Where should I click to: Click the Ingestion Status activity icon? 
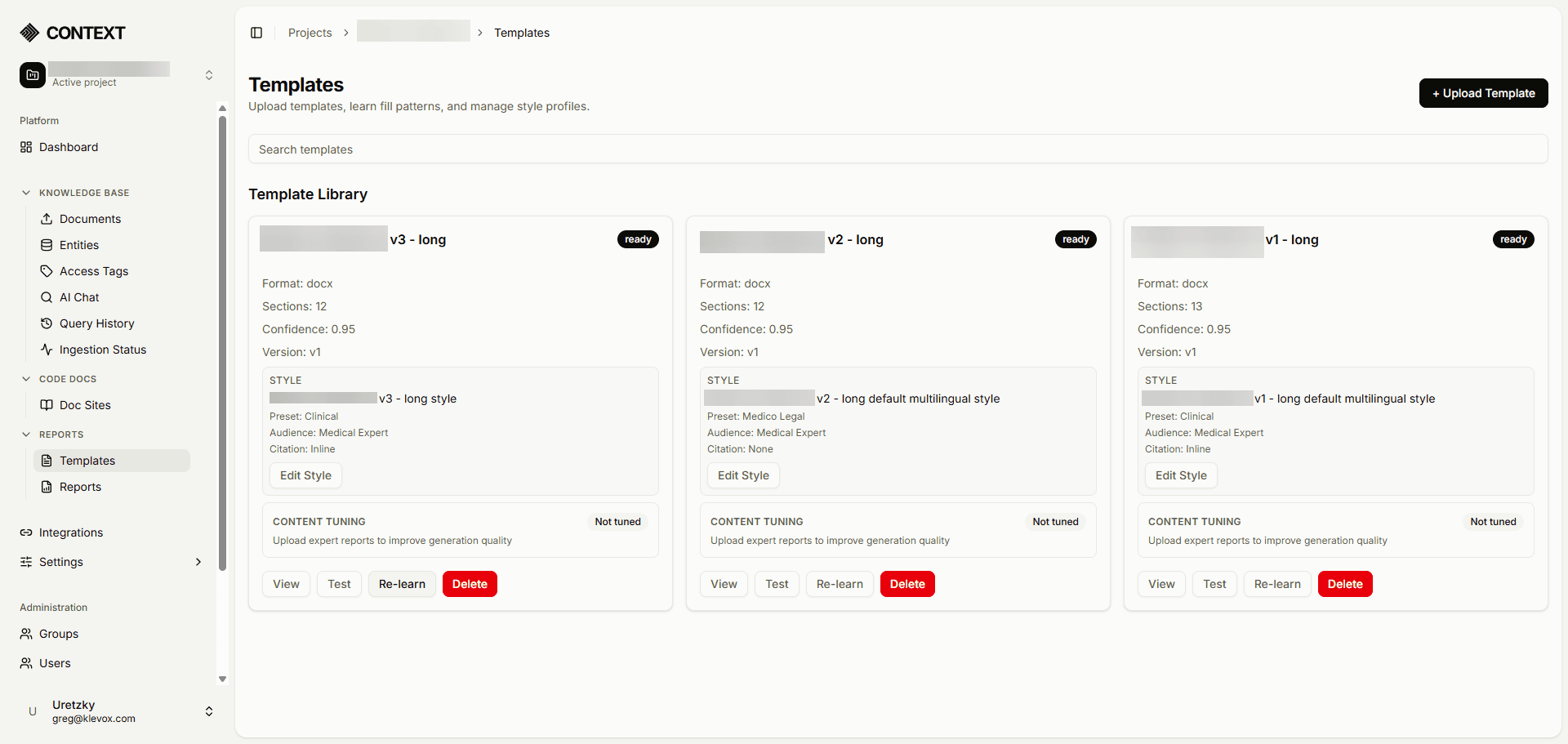click(47, 349)
